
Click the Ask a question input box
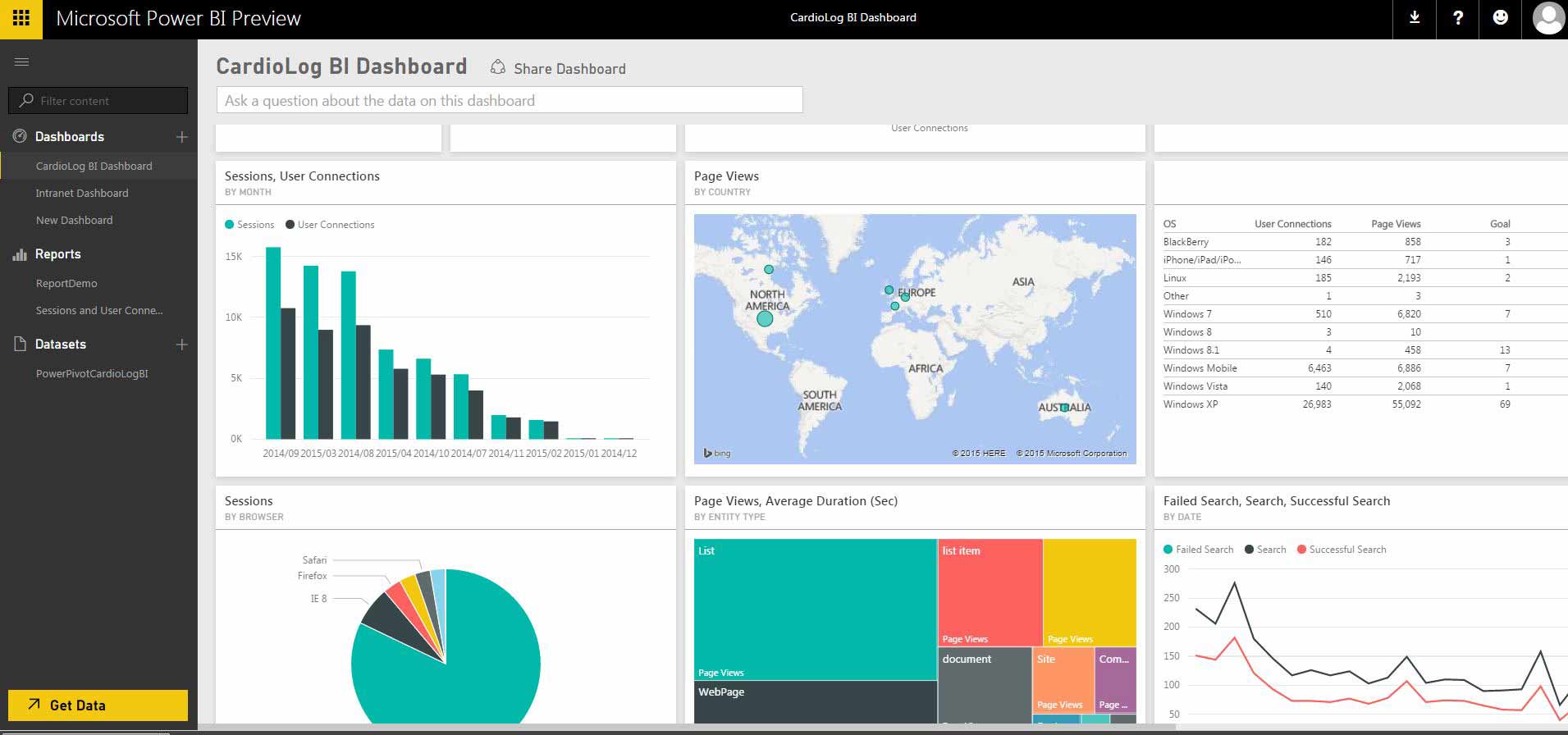click(x=510, y=100)
